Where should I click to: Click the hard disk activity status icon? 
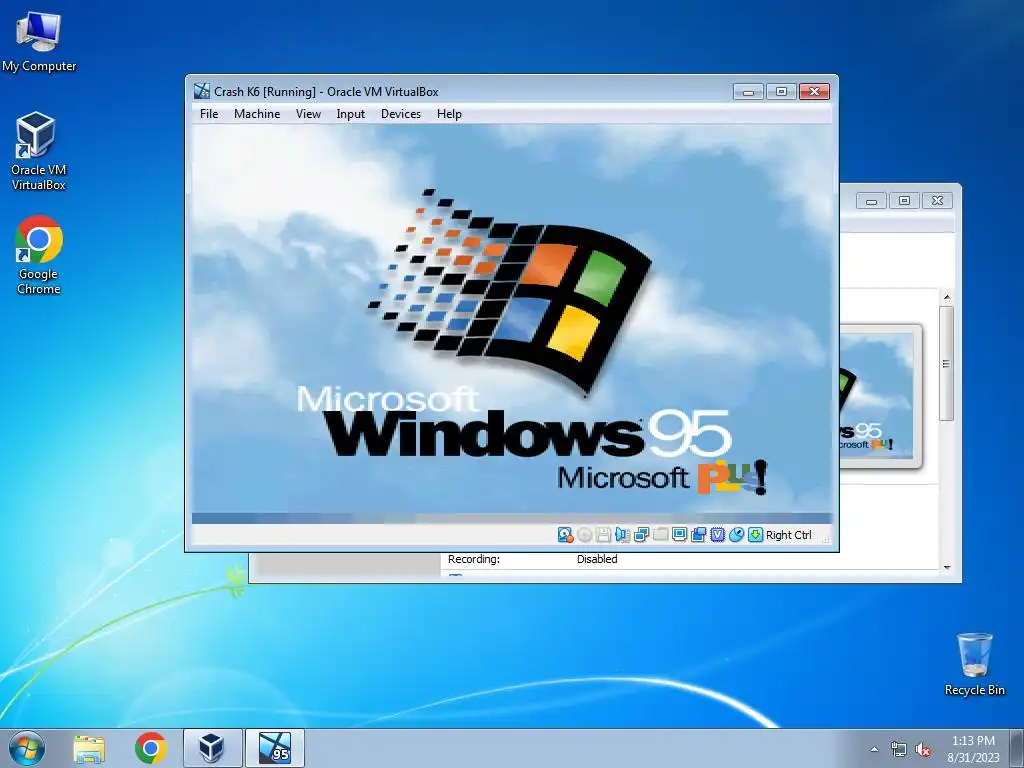point(566,535)
